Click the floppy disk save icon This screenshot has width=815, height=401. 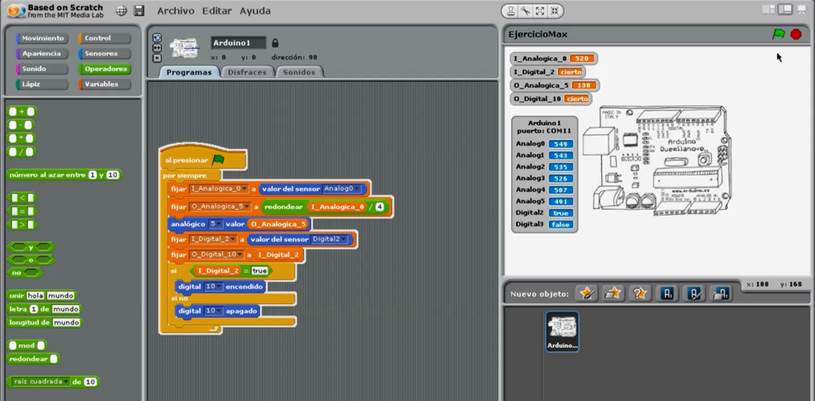[x=139, y=11]
